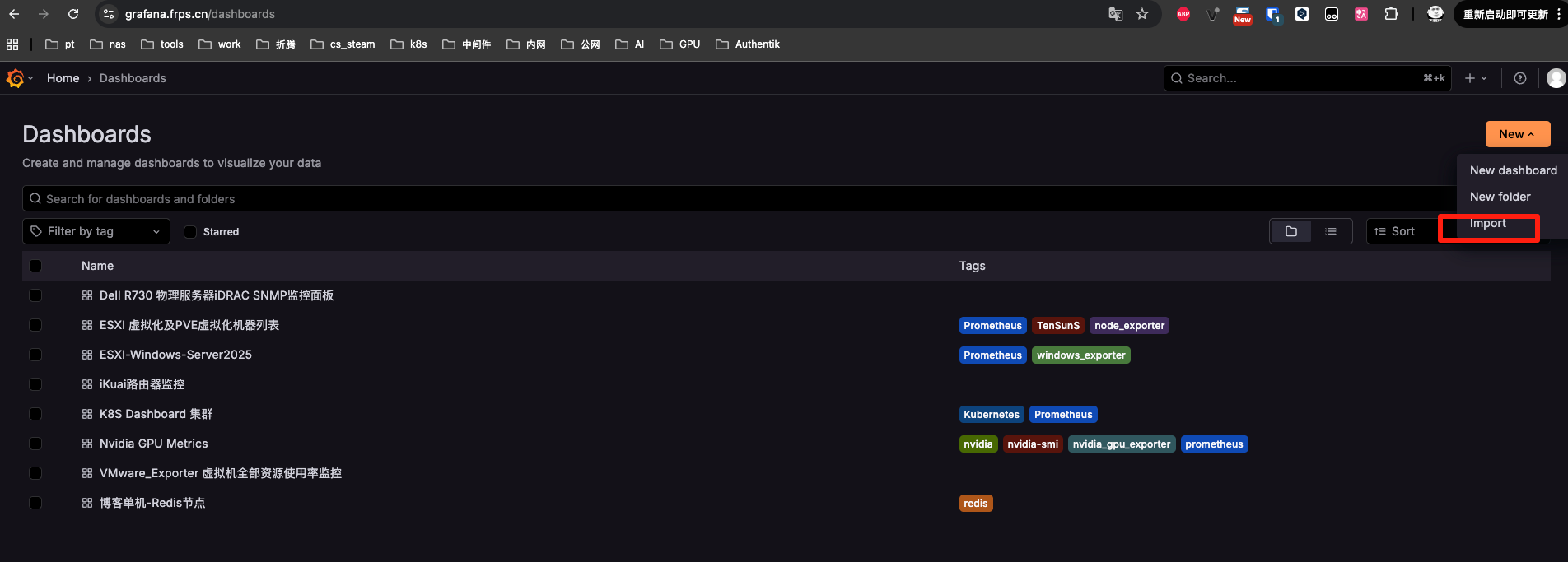Open the bookmarks apps grid icon
This screenshot has height=562, width=1568.
(12, 44)
